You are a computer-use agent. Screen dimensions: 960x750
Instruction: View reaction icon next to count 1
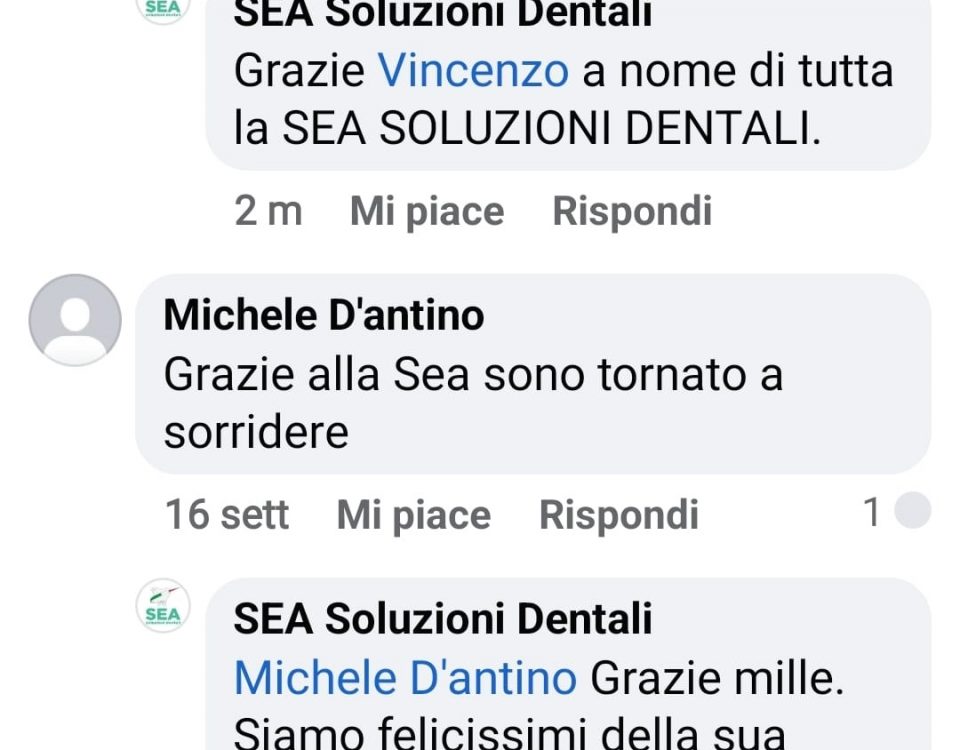point(912,510)
